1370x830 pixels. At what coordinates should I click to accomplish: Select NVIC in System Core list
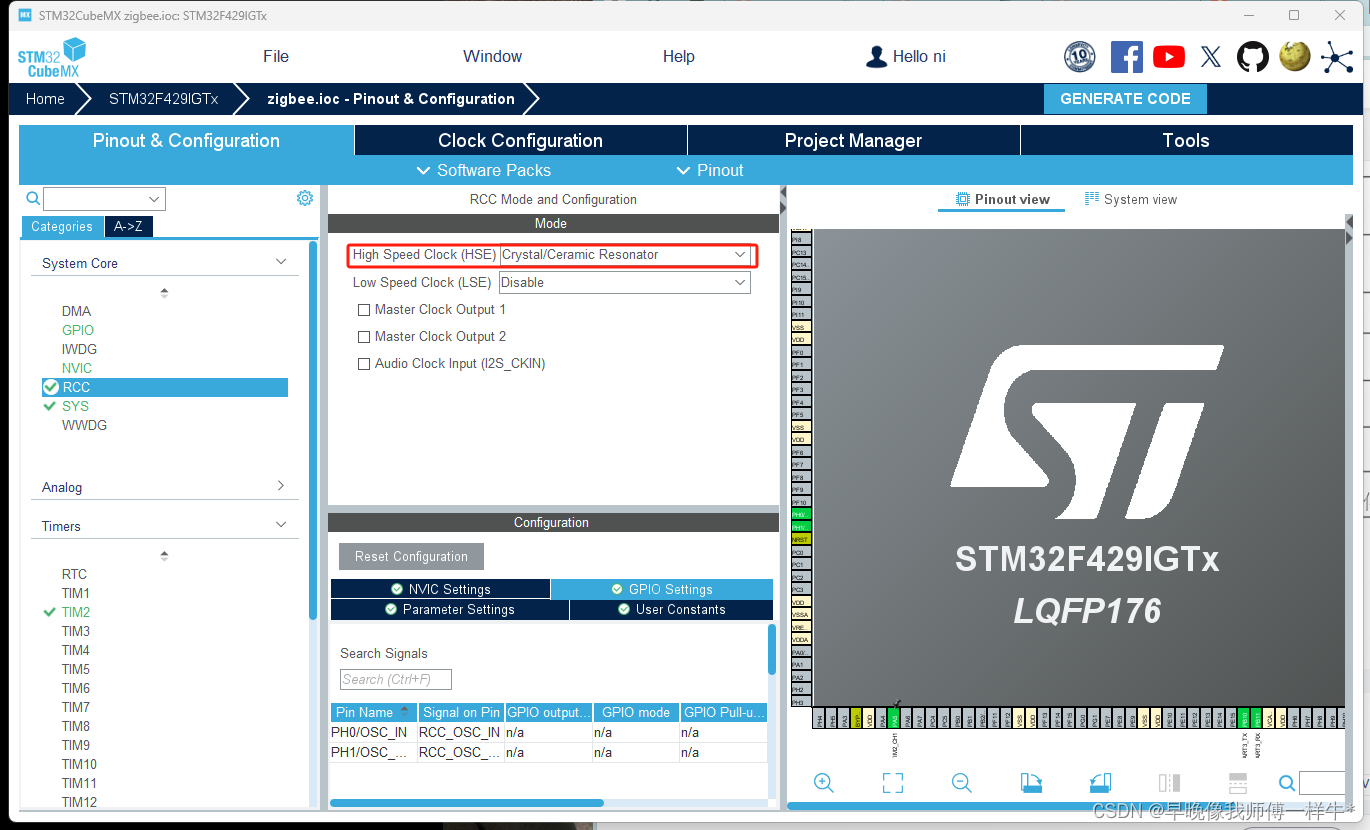(77, 368)
